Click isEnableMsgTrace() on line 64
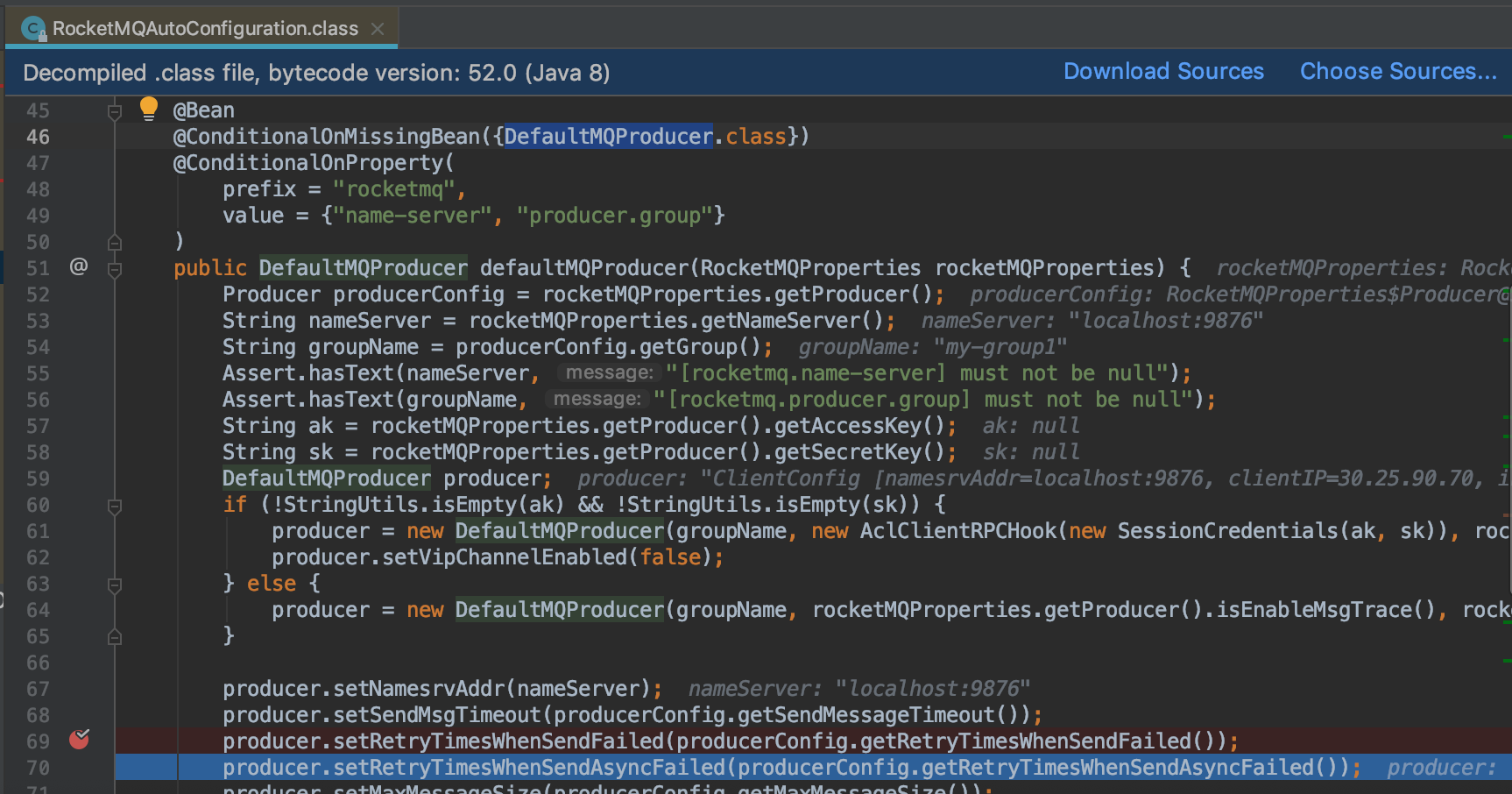The image size is (1512, 794). (x=1325, y=610)
